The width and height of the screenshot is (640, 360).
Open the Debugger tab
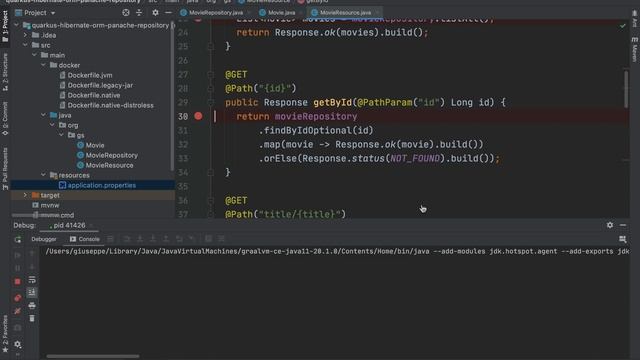tap(44, 239)
